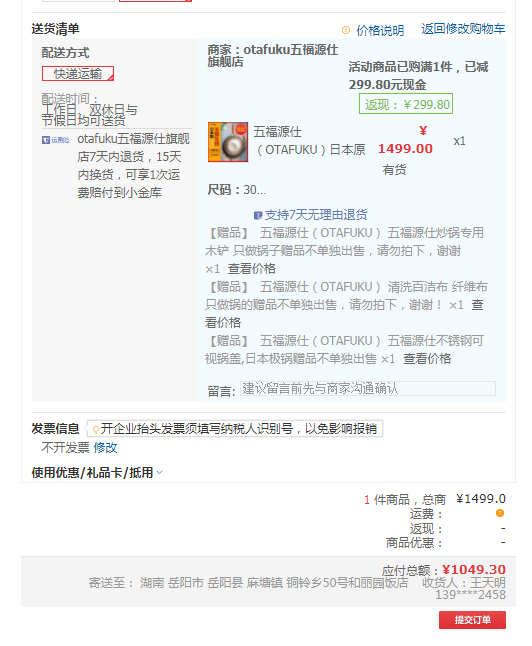532x646 pixels.
Task: Select 快递运输 delivery method option
Action: pyautogui.click(x=78, y=73)
